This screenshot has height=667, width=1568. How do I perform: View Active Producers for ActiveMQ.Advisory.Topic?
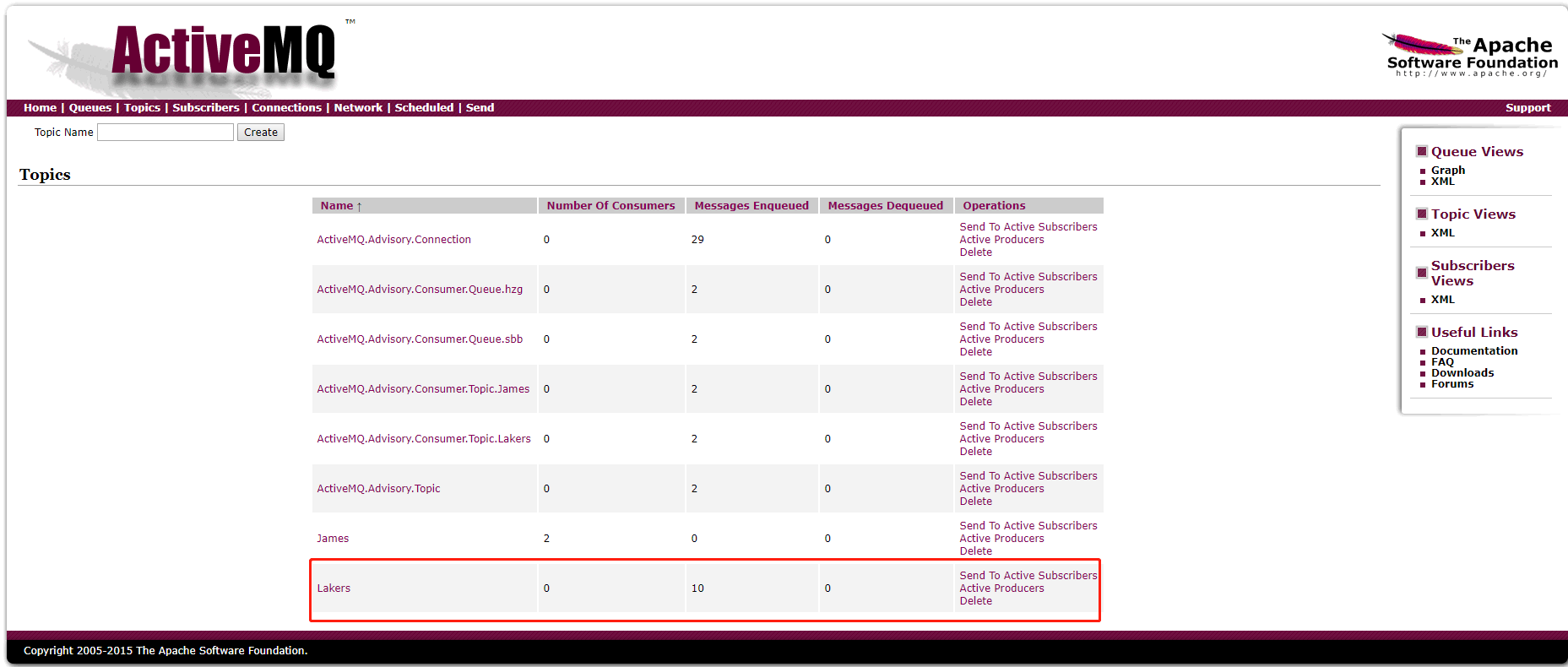1001,489
